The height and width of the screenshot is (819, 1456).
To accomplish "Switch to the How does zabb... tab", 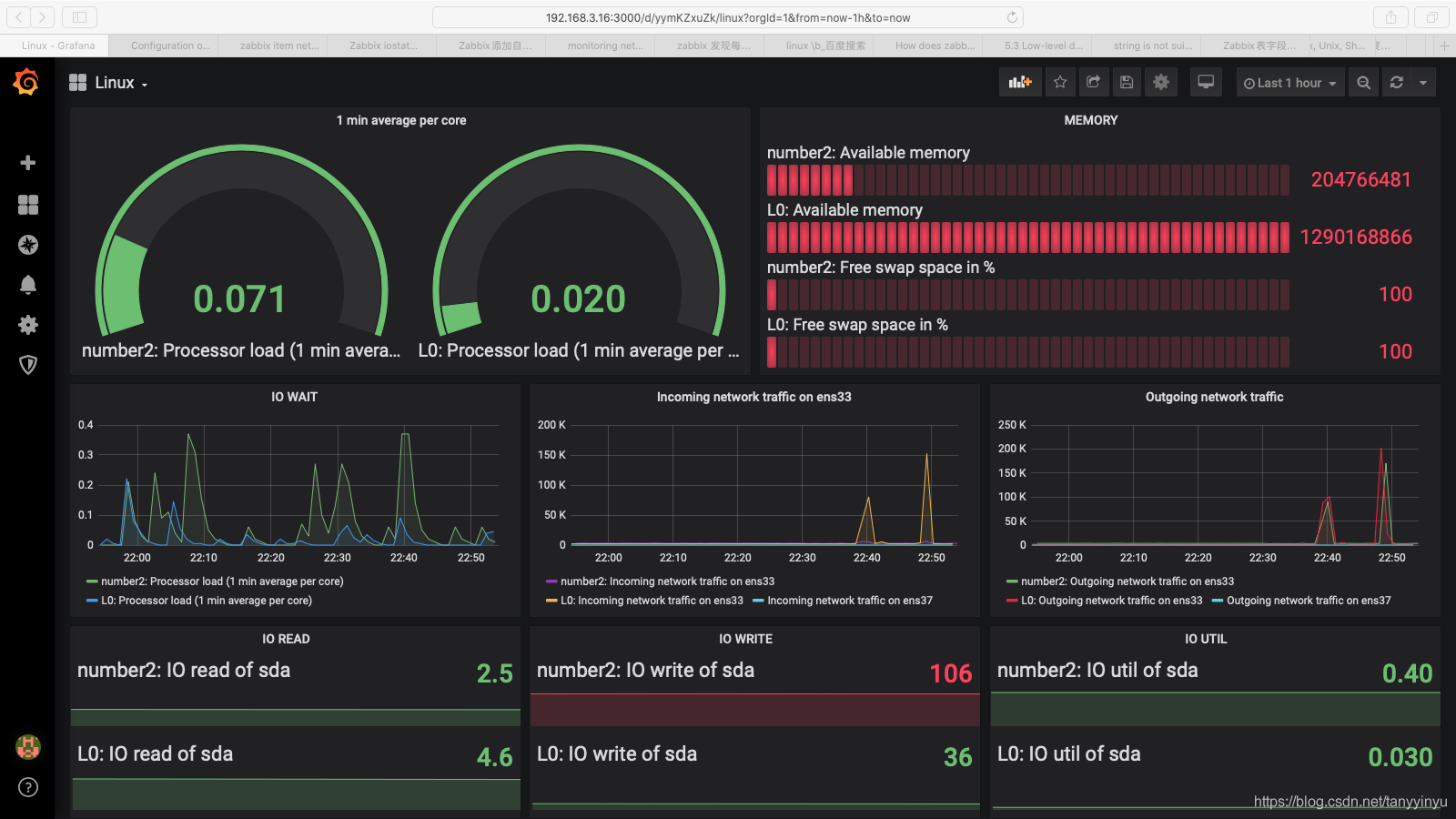I will click(x=928, y=45).
